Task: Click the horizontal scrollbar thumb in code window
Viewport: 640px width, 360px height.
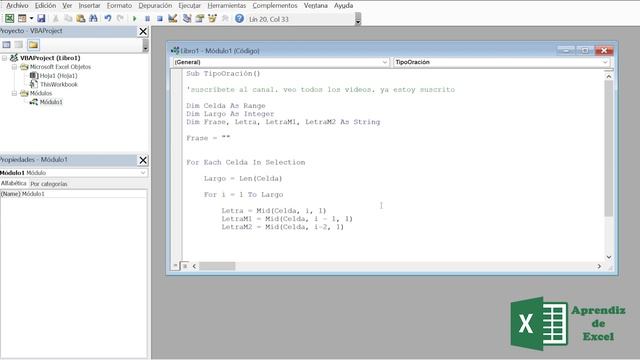Action: pos(217,266)
